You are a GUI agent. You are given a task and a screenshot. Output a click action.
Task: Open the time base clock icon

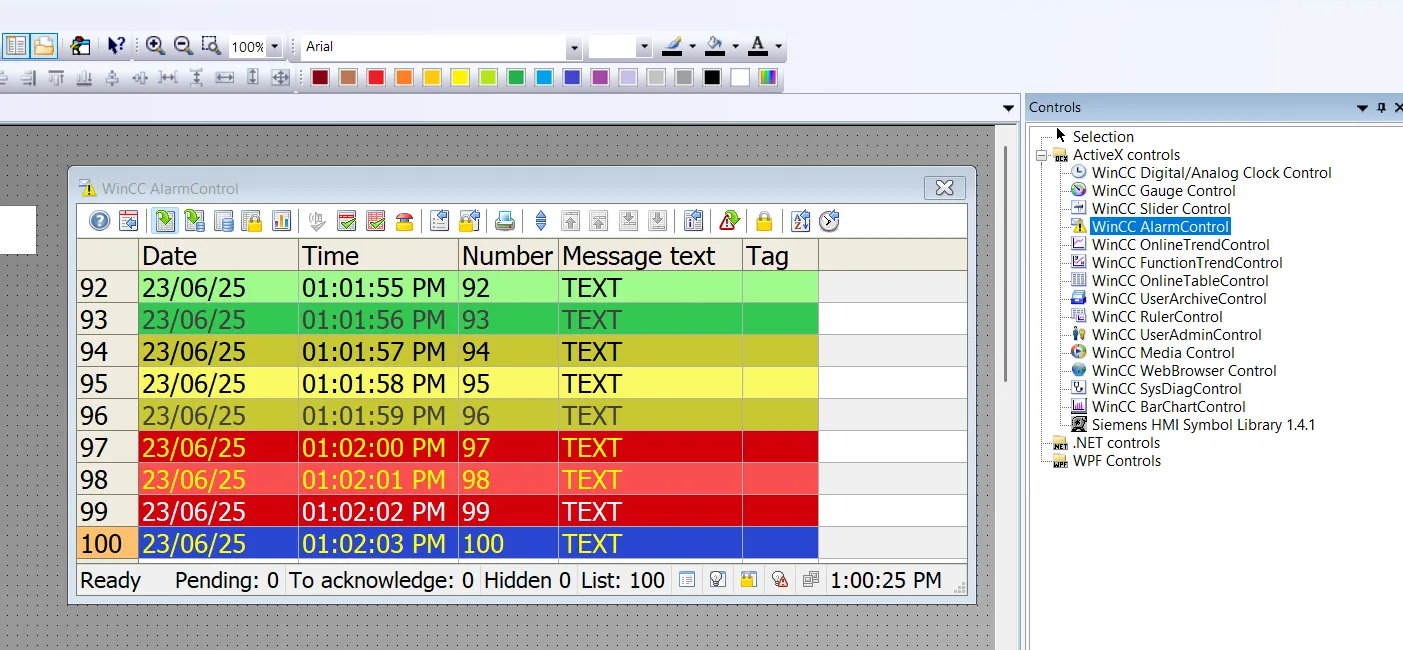(829, 221)
